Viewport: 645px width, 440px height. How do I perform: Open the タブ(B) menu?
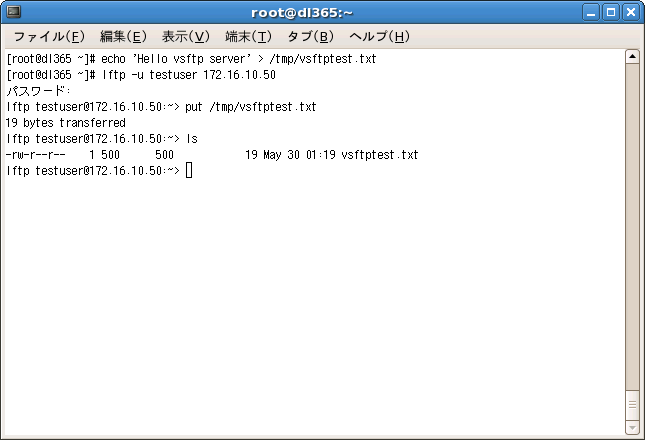310,36
